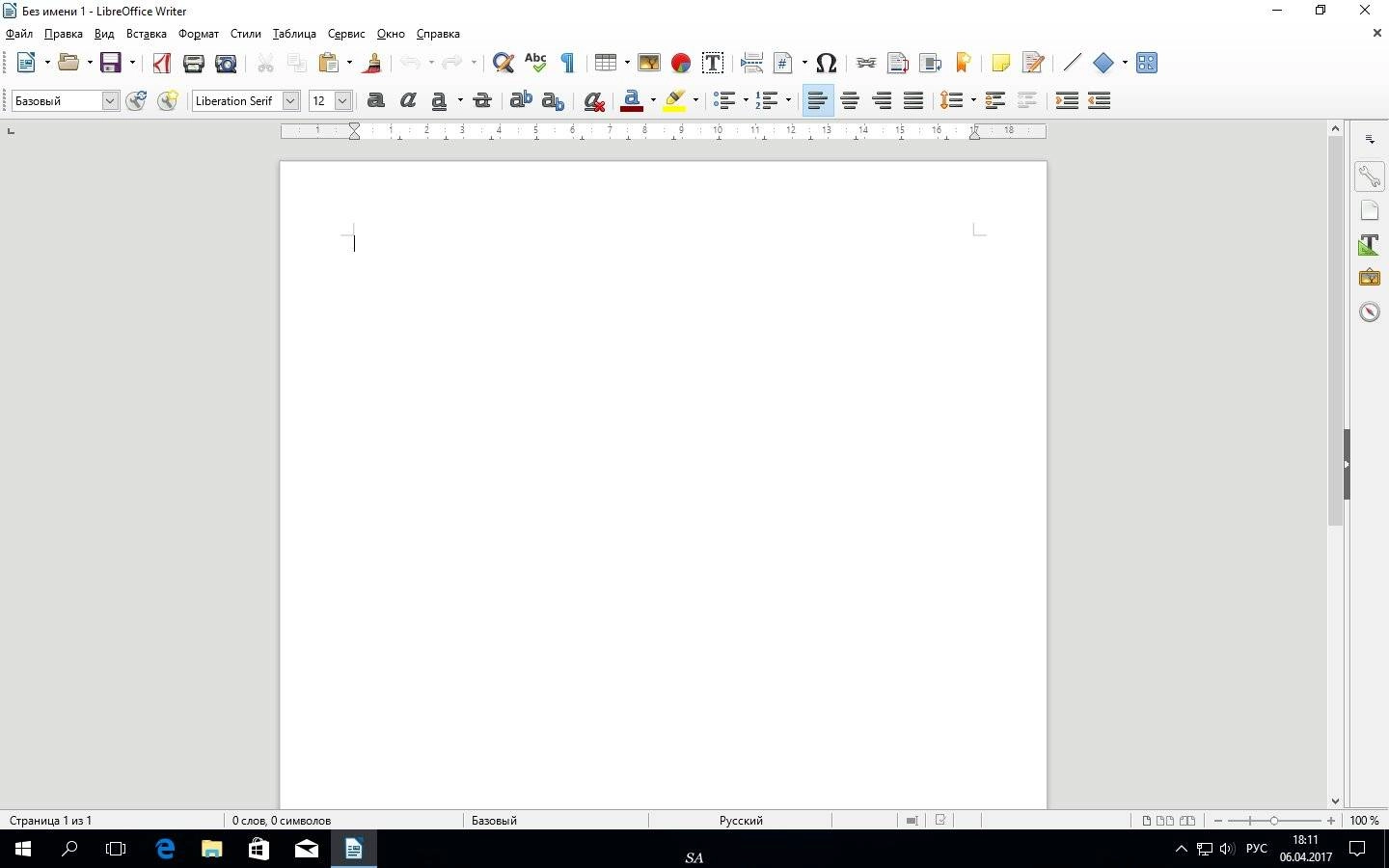Expand the bullet list options arrow
Screen dimensions: 1389x868
746,100
